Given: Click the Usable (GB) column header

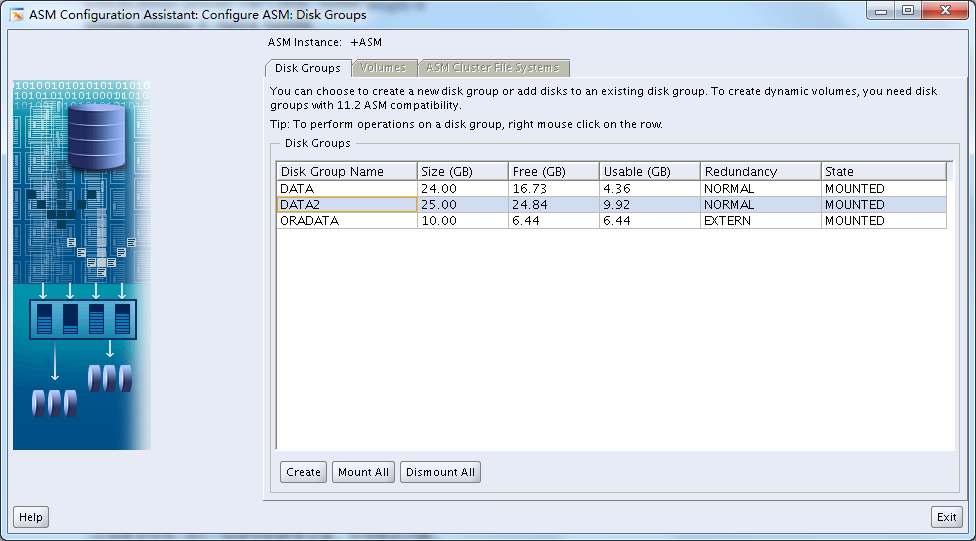Looking at the screenshot, I should [650, 171].
